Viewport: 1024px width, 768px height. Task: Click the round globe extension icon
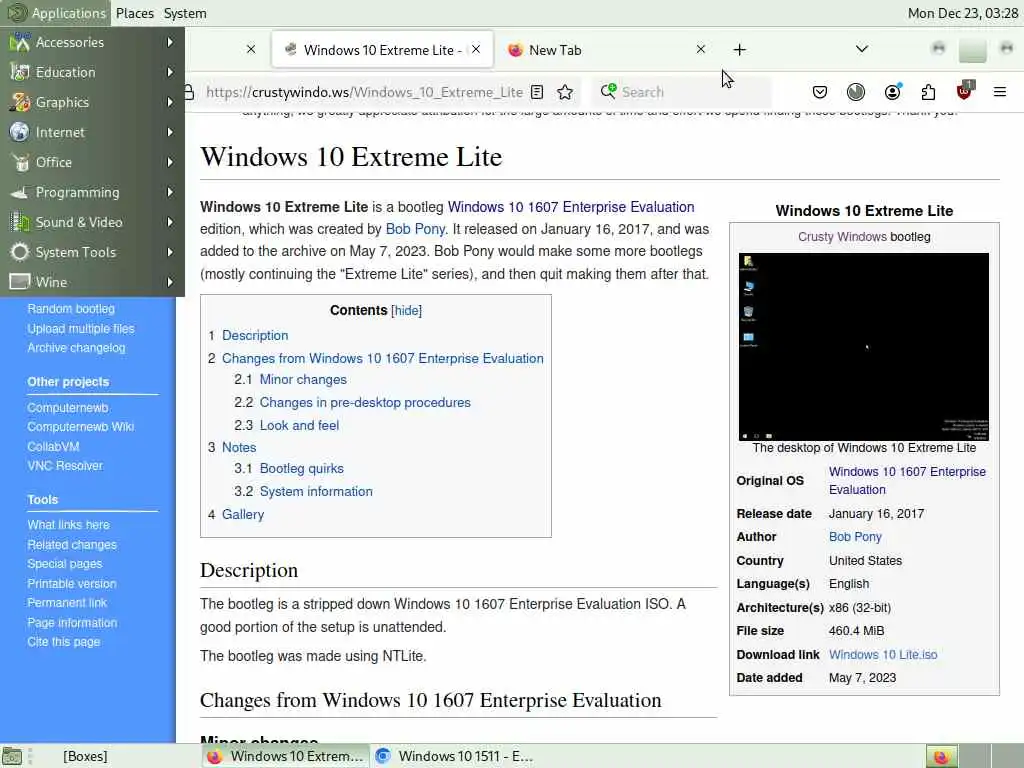click(x=856, y=92)
